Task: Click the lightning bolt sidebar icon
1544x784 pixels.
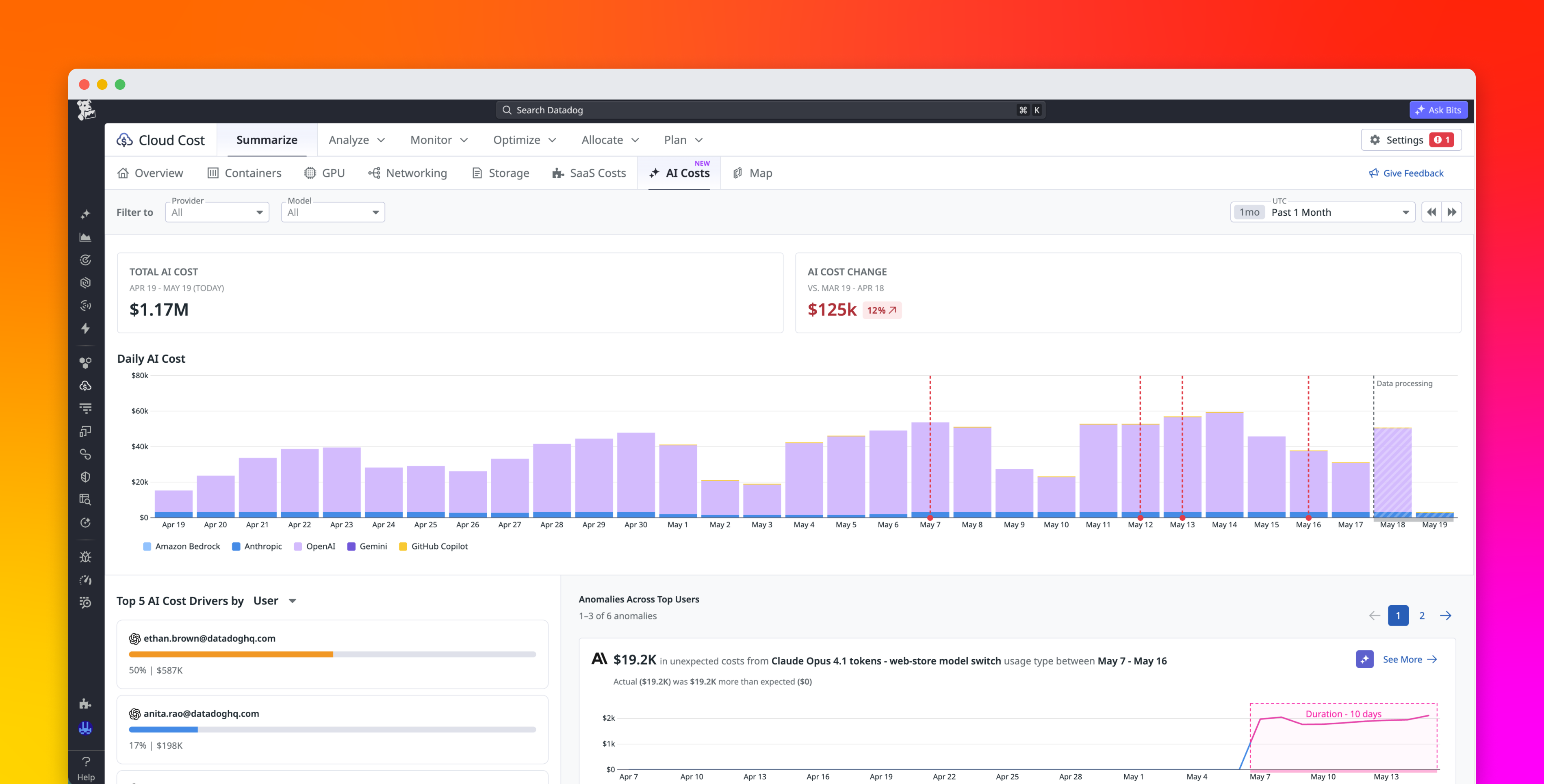Action: (x=86, y=329)
